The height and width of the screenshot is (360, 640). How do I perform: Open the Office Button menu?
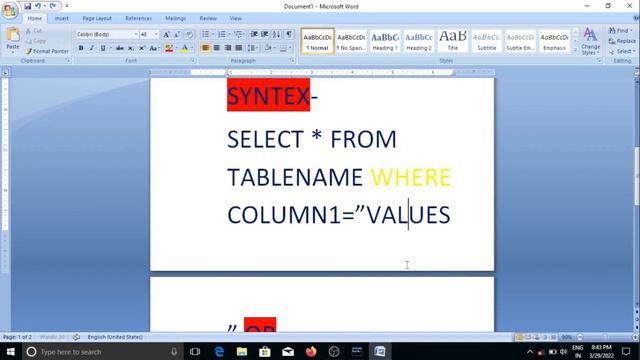point(10,10)
